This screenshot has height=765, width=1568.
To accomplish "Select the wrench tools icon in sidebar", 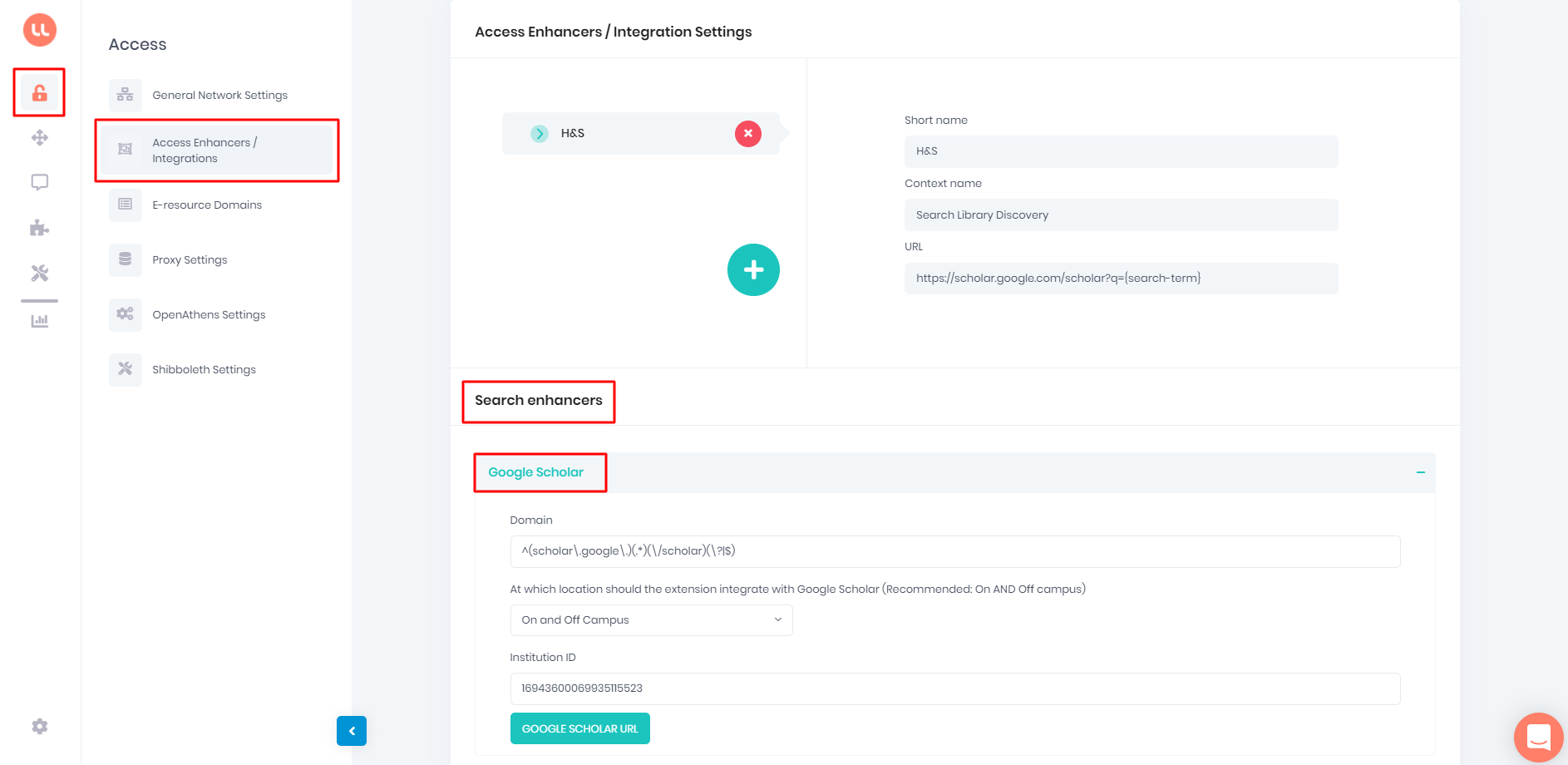I will [x=39, y=273].
